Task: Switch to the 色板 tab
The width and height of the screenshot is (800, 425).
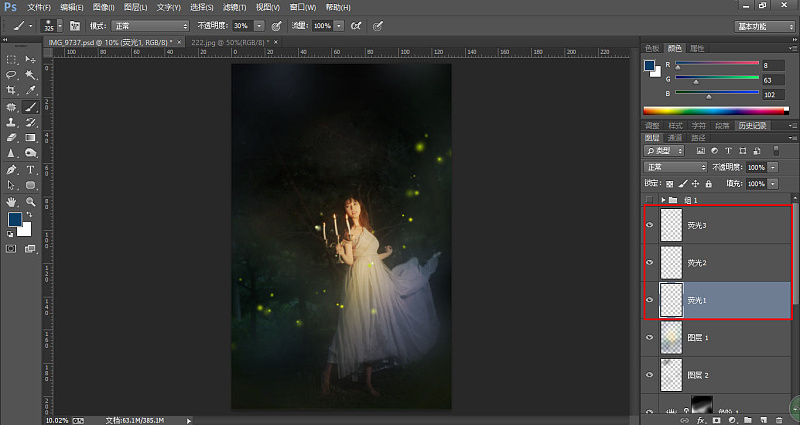Action: (652, 48)
